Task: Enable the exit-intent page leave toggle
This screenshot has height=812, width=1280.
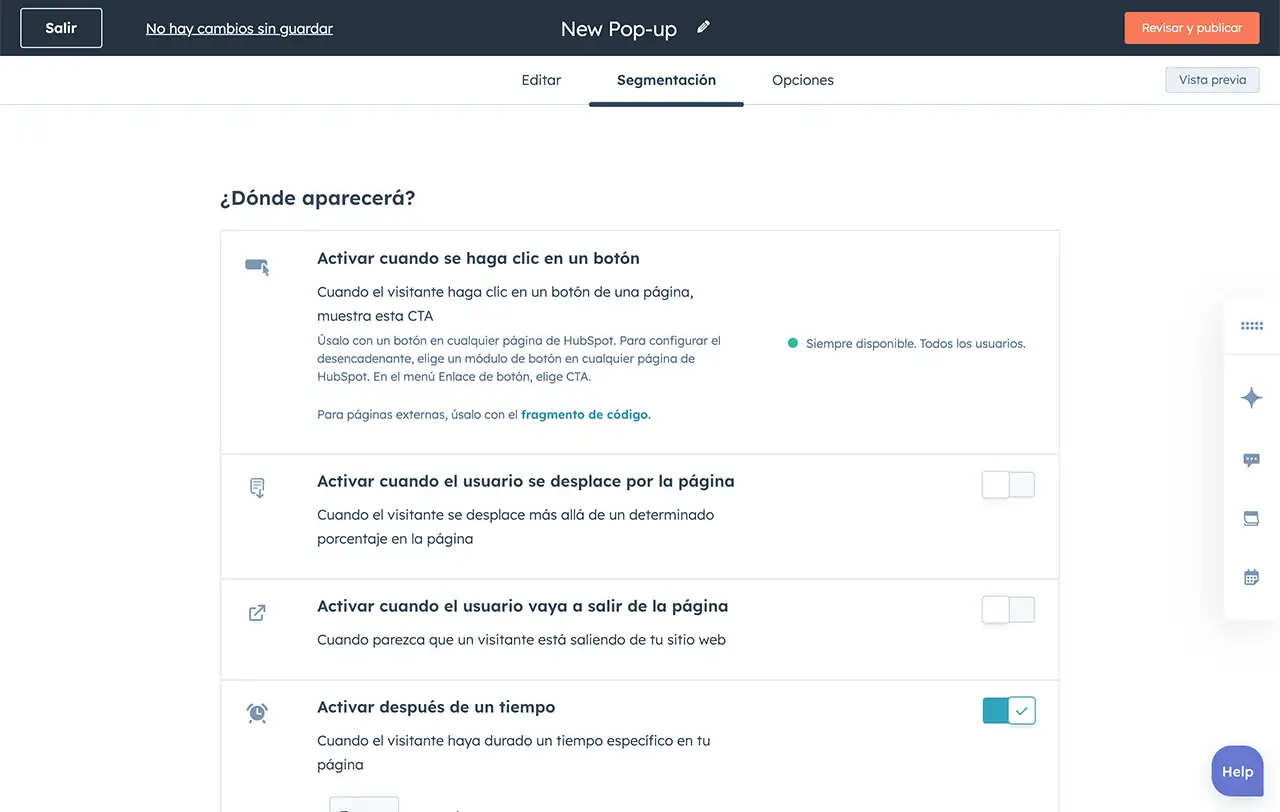Action: point(1008,610)
